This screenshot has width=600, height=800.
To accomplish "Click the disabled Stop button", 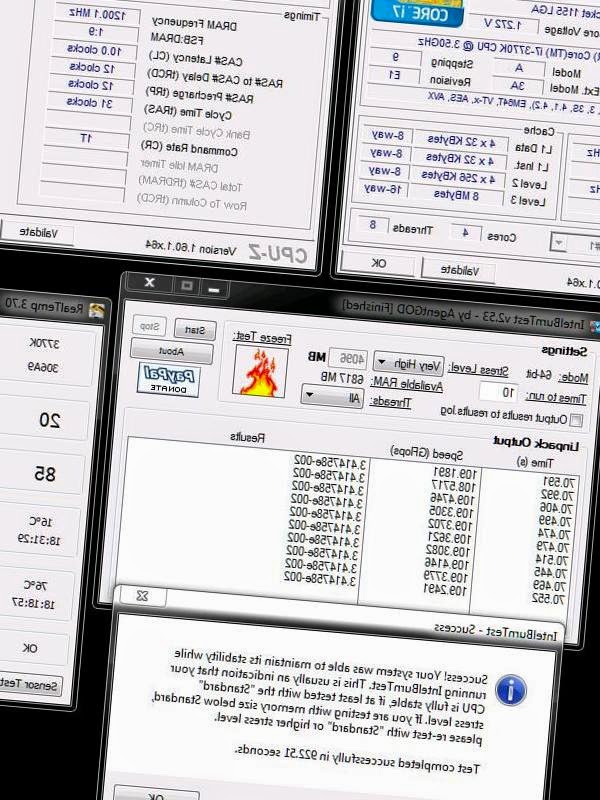I will pyautogui.click(x=149, y=326).
